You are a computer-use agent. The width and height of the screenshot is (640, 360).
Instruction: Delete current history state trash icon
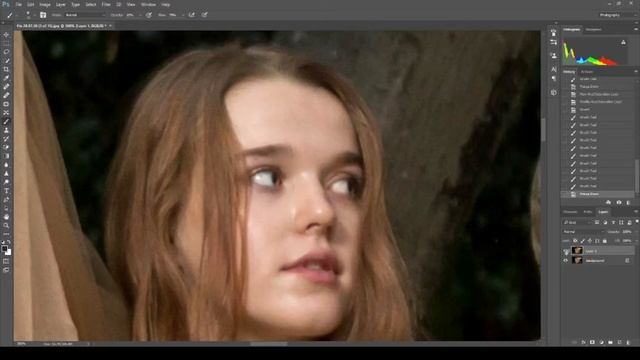629,202
